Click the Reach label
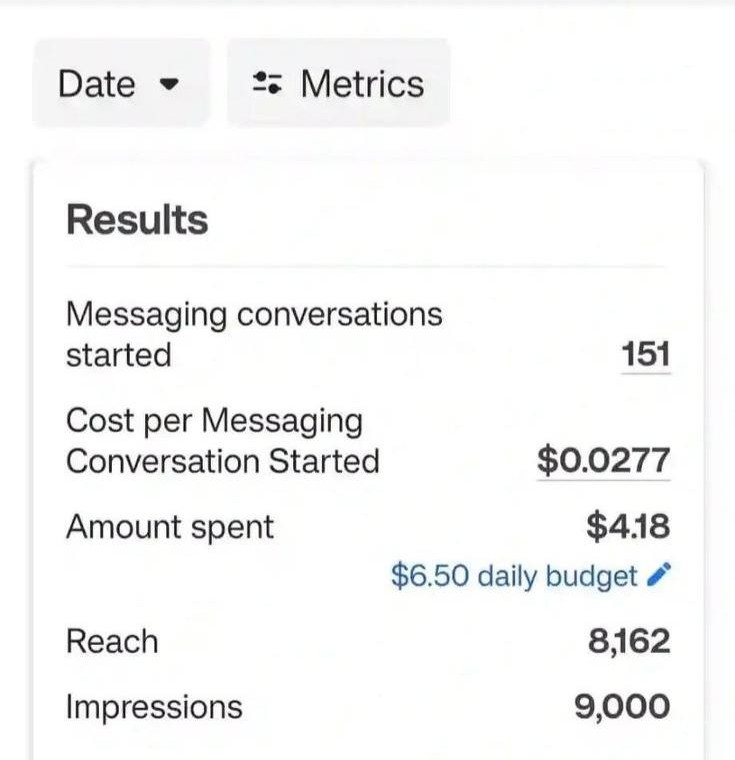The image size is (735, 760). (112, 641)
